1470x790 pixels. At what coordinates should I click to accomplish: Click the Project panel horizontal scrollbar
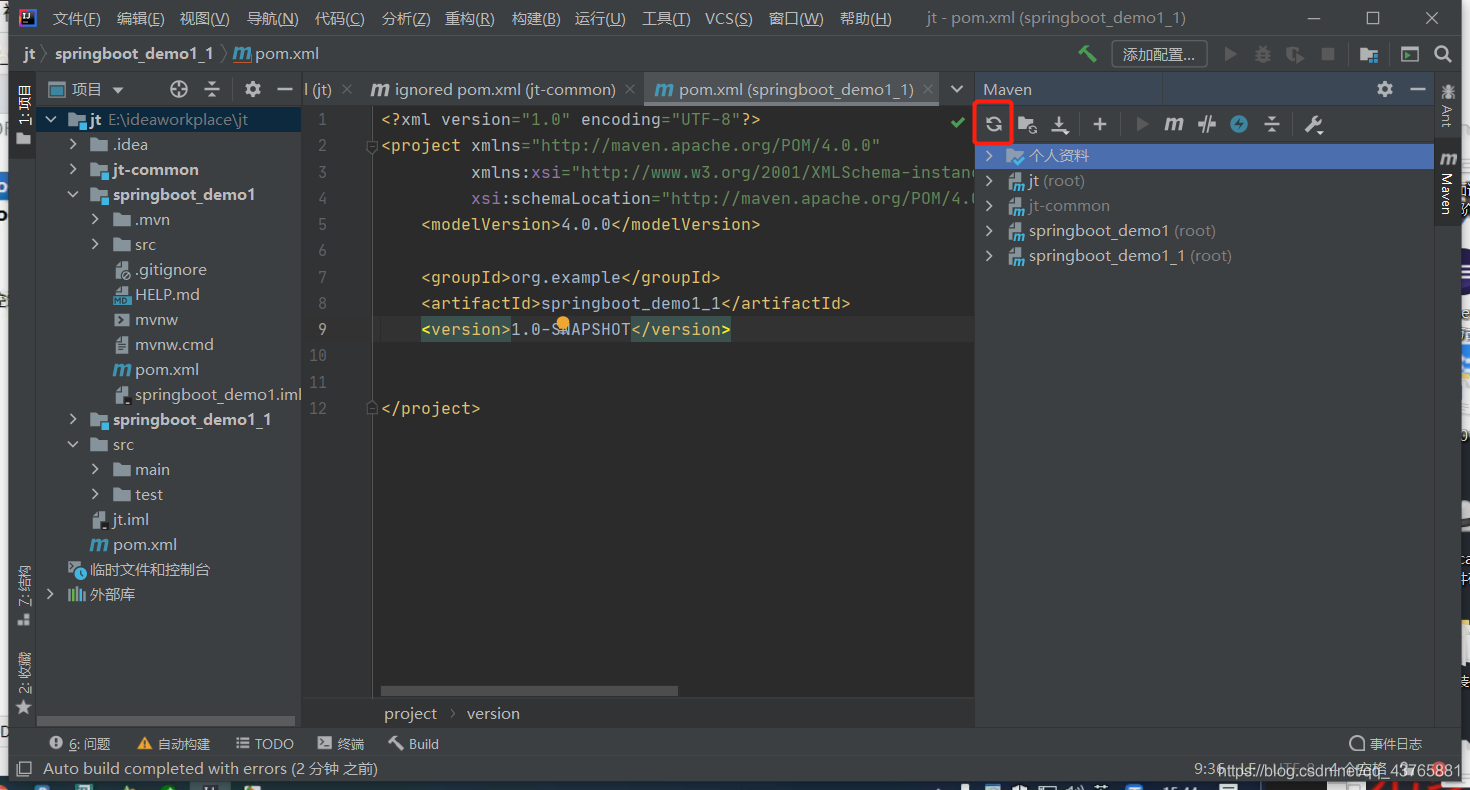pos(166,720)
